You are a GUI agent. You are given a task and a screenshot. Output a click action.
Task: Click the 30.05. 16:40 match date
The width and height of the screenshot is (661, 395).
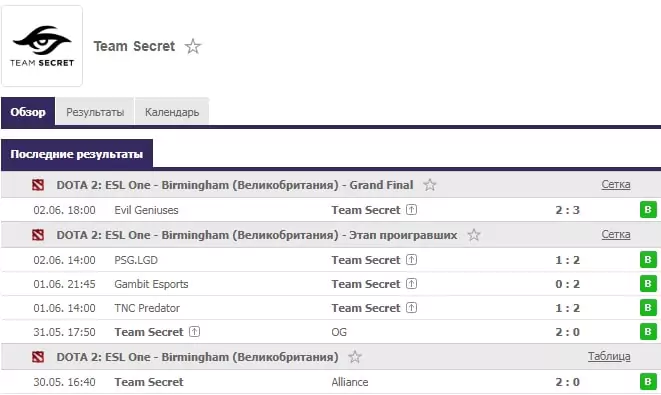click(64, 382)
